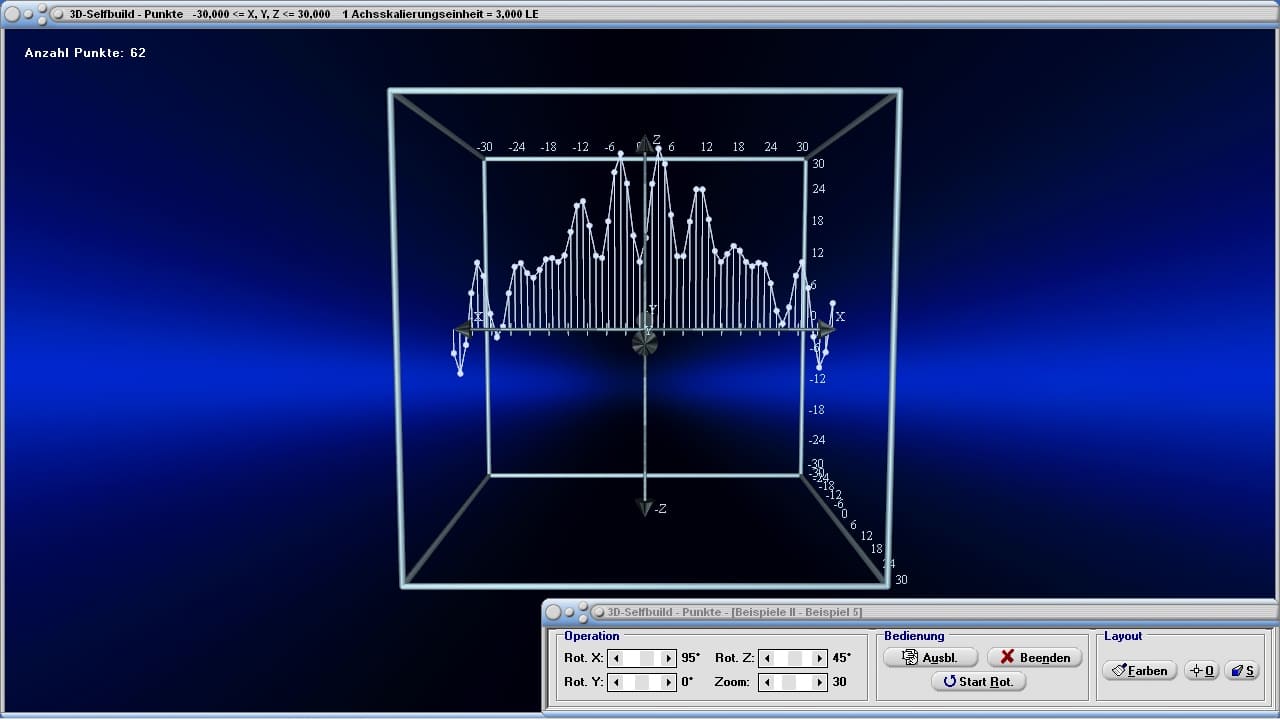Click the "Beispiele II - Beispiel 5" panel title
The image size is (1280, 720).
[x=798, y=612]
